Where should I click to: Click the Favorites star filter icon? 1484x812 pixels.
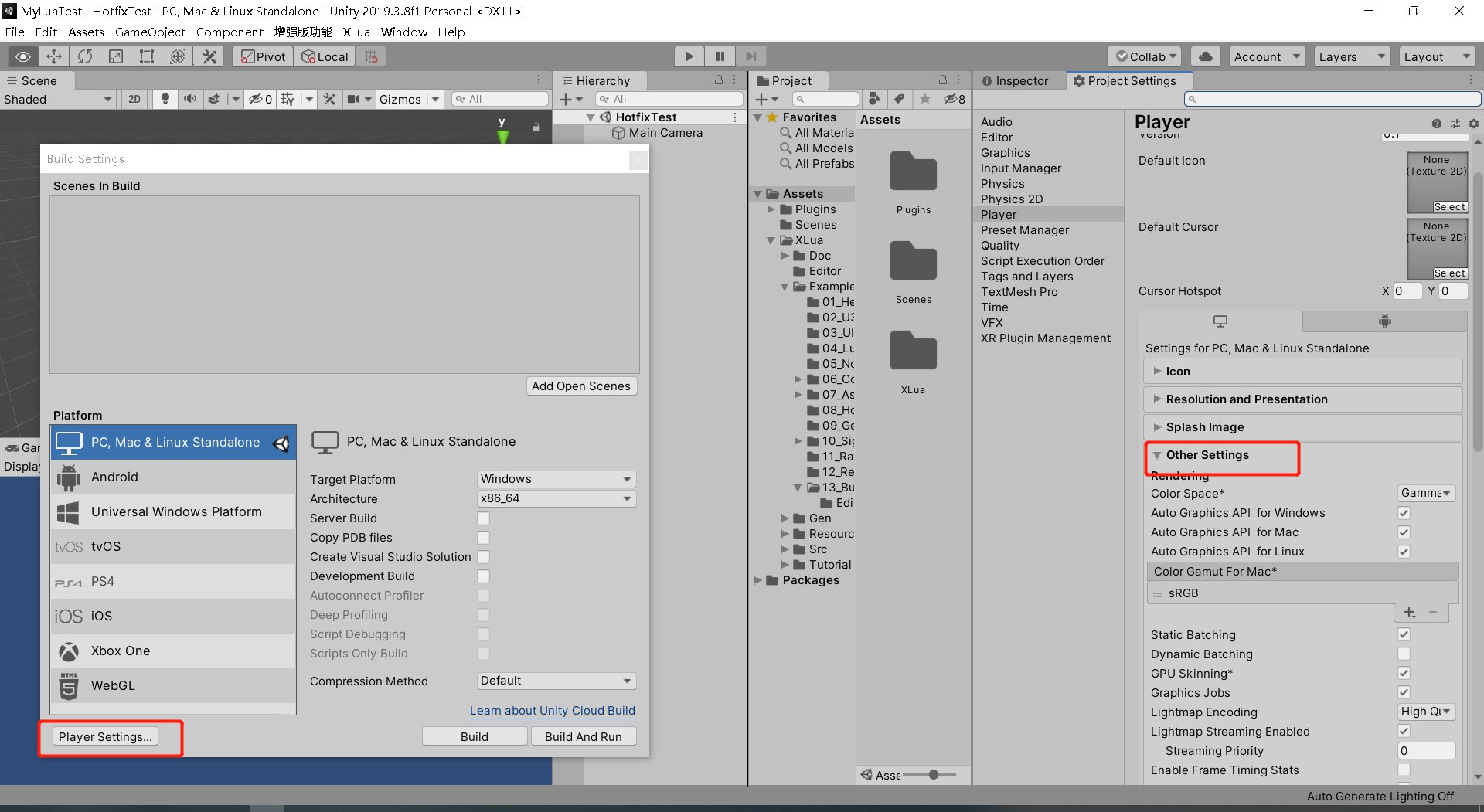pos(924,99)
